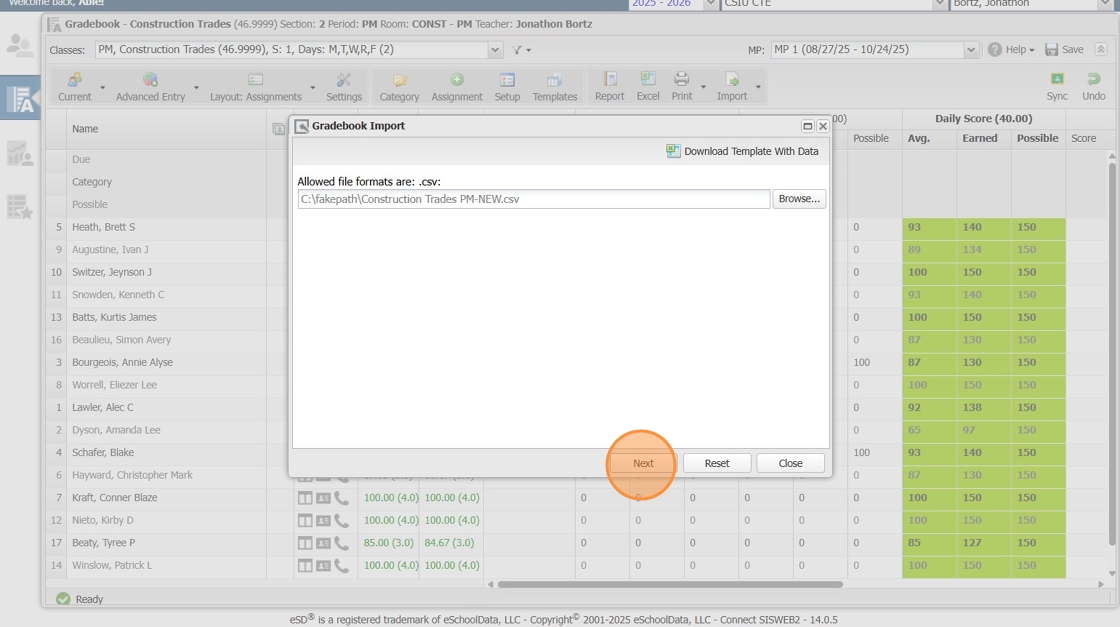This screenshot has height=627, width=1120.
Task: Maximize the Gradebook Import dialog
Action: 807,127
